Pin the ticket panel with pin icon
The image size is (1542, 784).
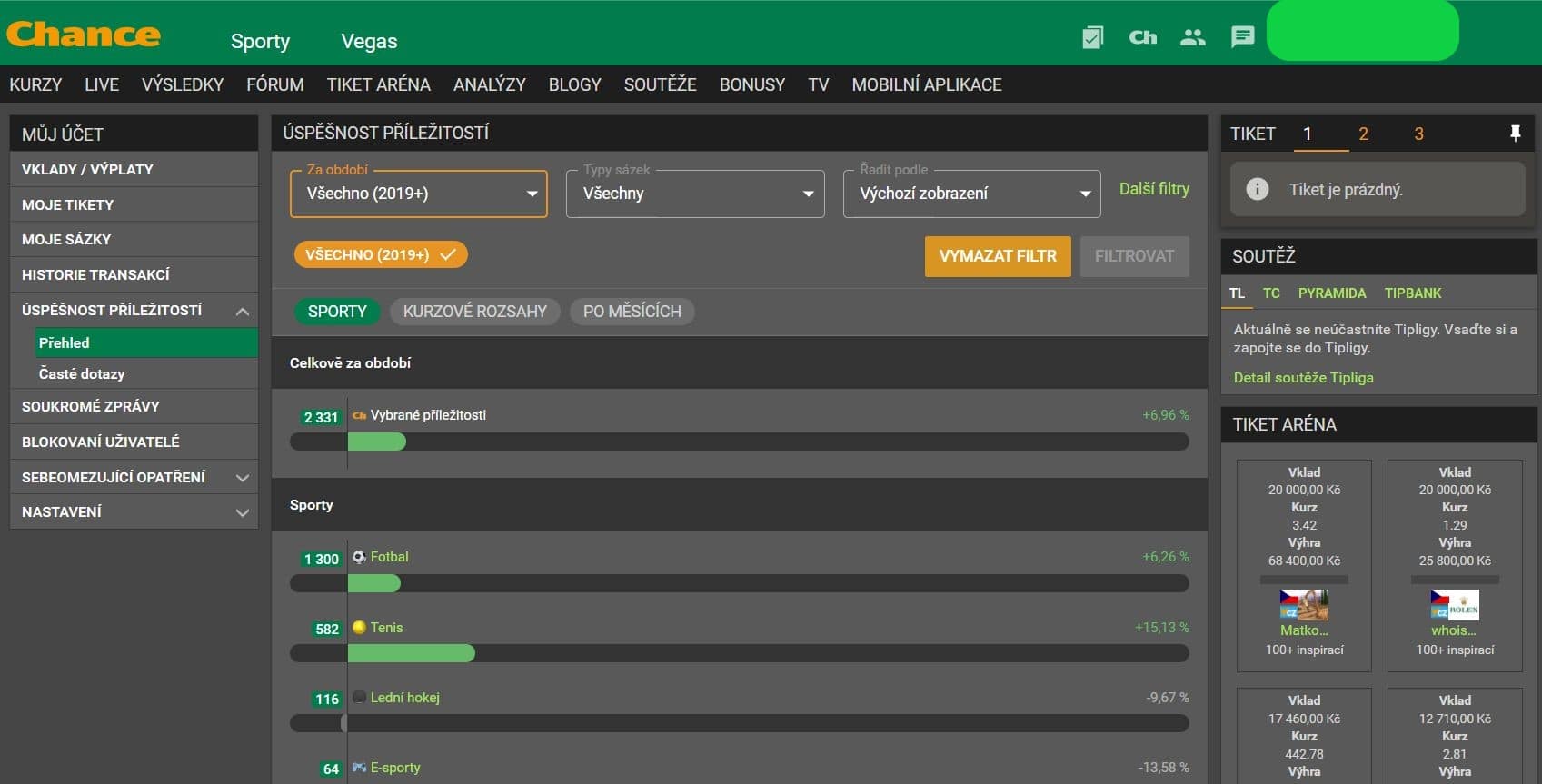pyautogui.click(x=1515, y=134)
